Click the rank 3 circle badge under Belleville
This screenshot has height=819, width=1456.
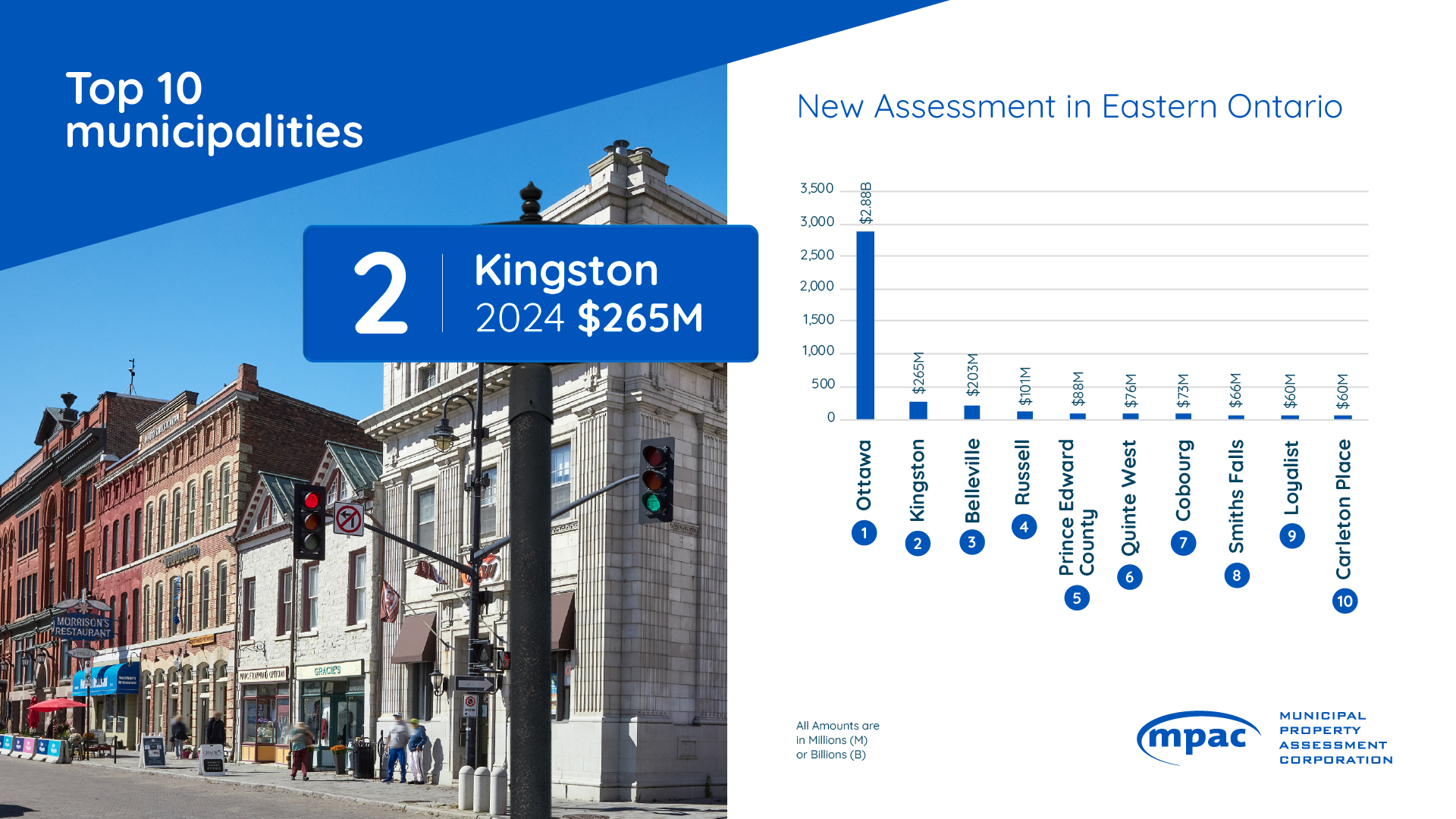971,542
